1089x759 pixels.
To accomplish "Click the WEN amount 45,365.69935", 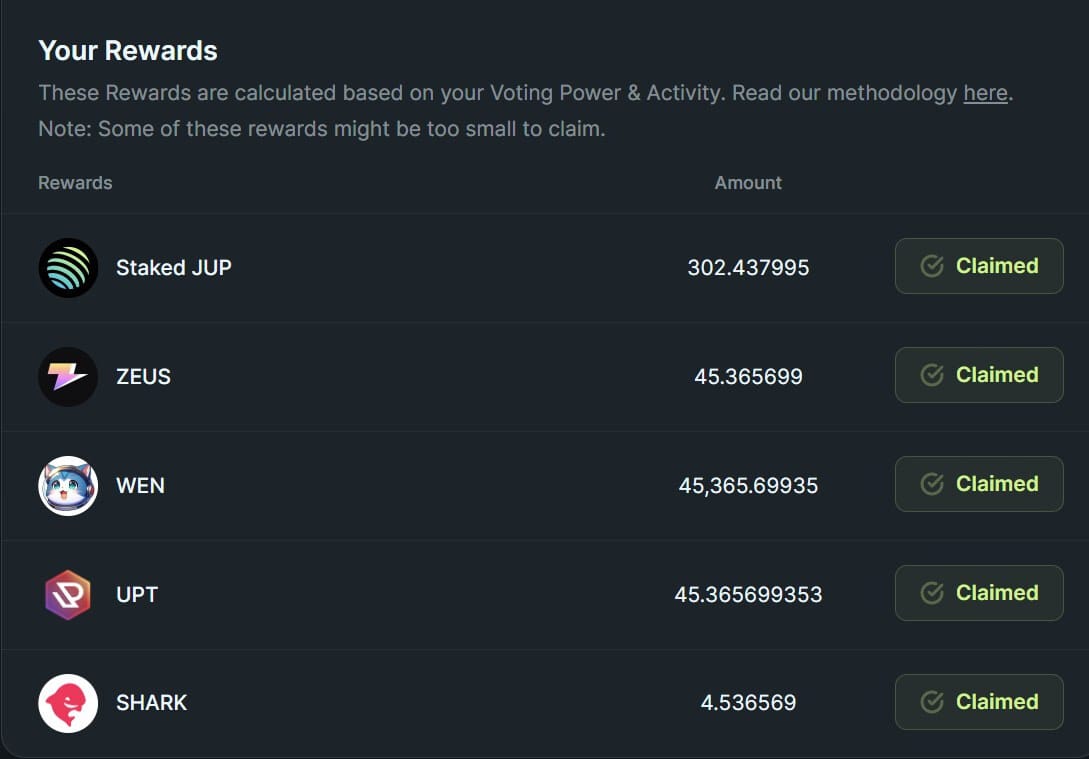I will click(x=748, y=486).
